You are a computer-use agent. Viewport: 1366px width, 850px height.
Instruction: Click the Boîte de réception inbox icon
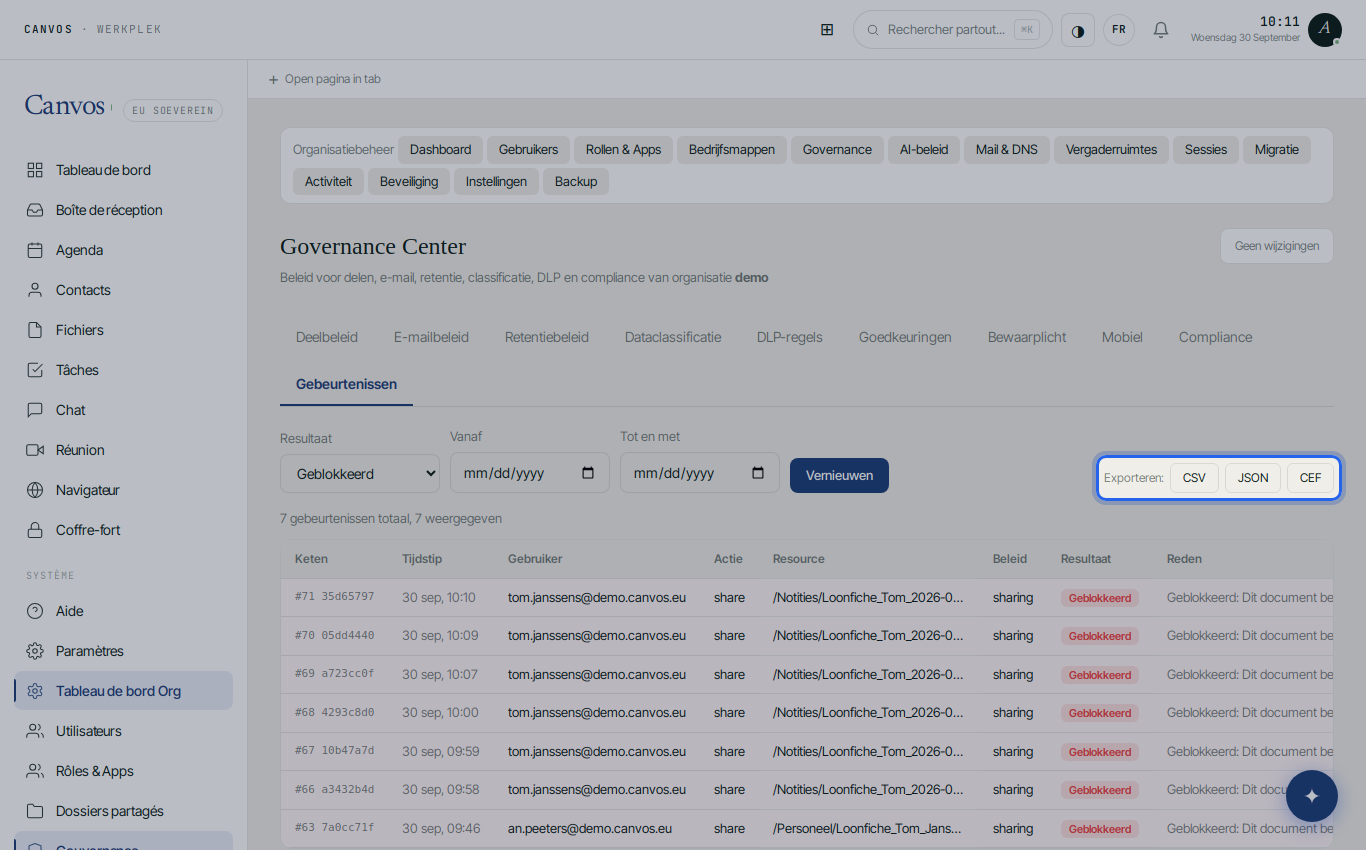[35, 210]
